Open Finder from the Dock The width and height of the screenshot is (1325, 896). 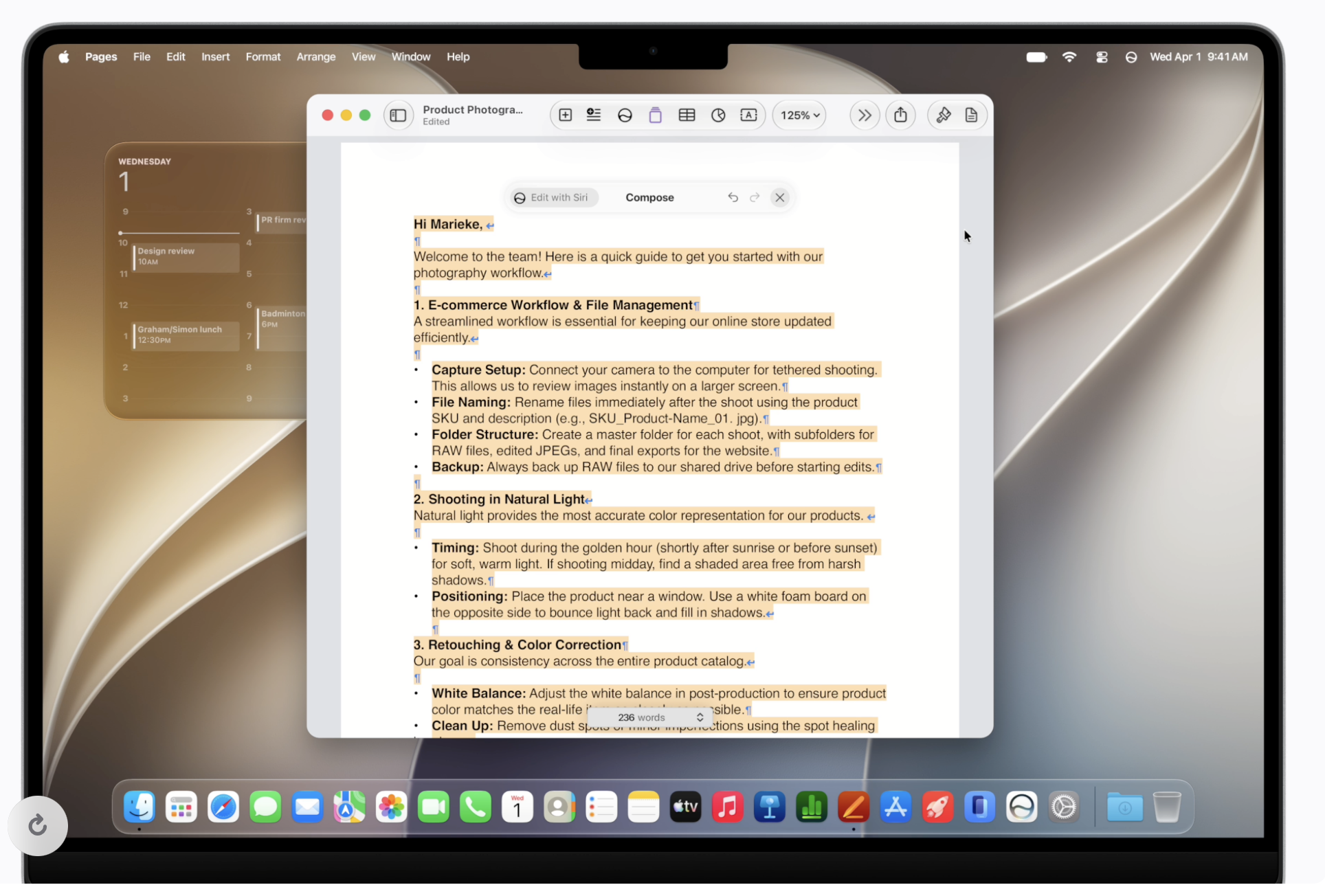coord(140,807)
